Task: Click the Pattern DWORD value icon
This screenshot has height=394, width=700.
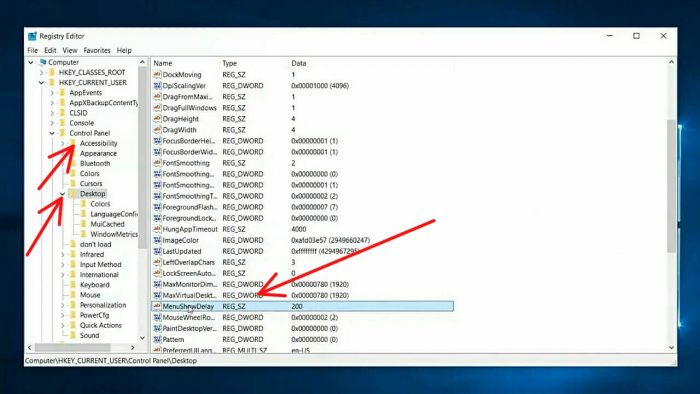Action: [157, 339]
